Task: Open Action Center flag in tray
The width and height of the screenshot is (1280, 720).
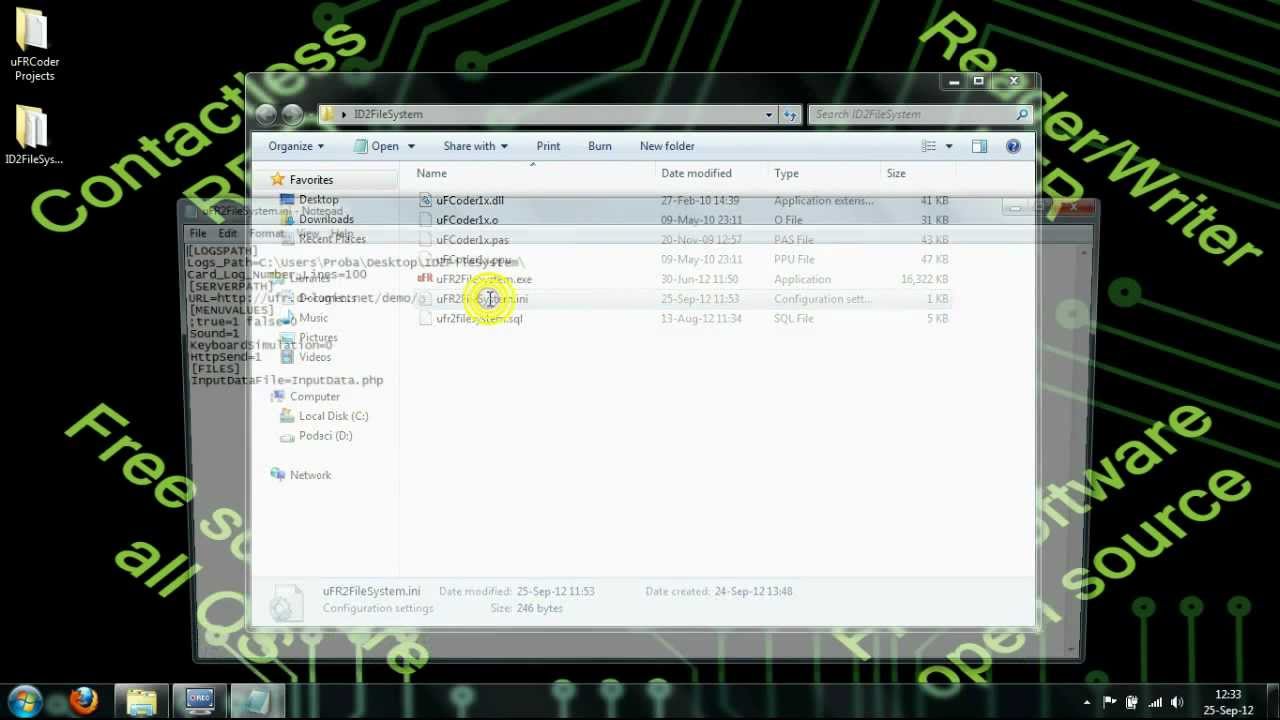Action: pyautogui.click(x=1110, y=702)
